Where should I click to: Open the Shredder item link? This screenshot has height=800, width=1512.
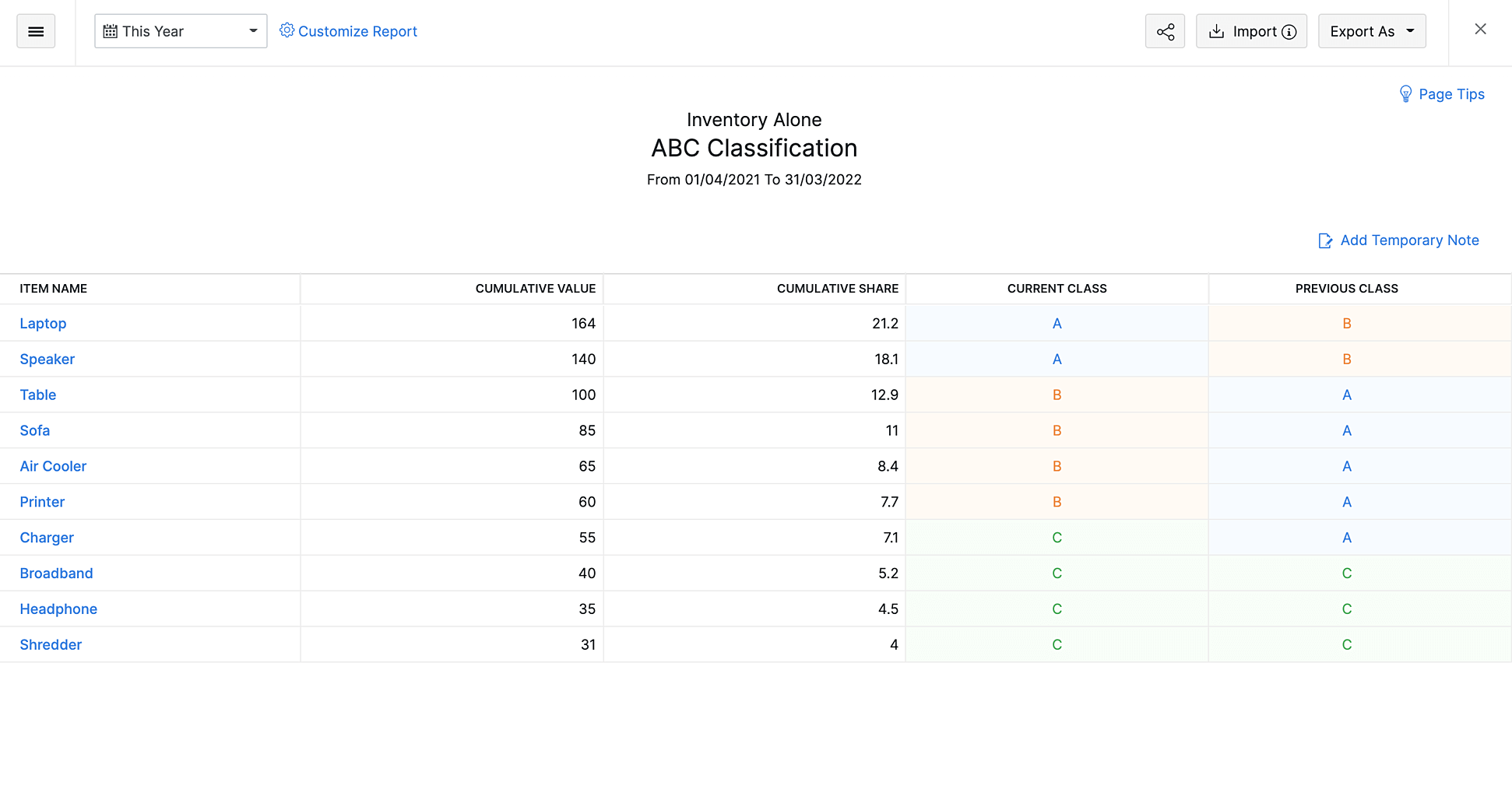click(x=51, y=644)
